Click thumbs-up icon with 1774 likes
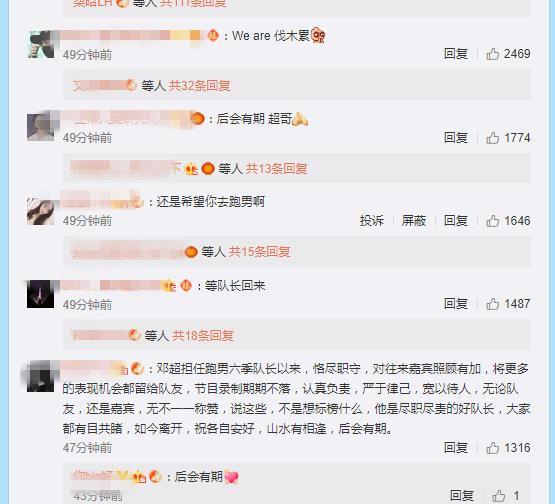This screenshot has height=504, width=555. click(492, 138)
